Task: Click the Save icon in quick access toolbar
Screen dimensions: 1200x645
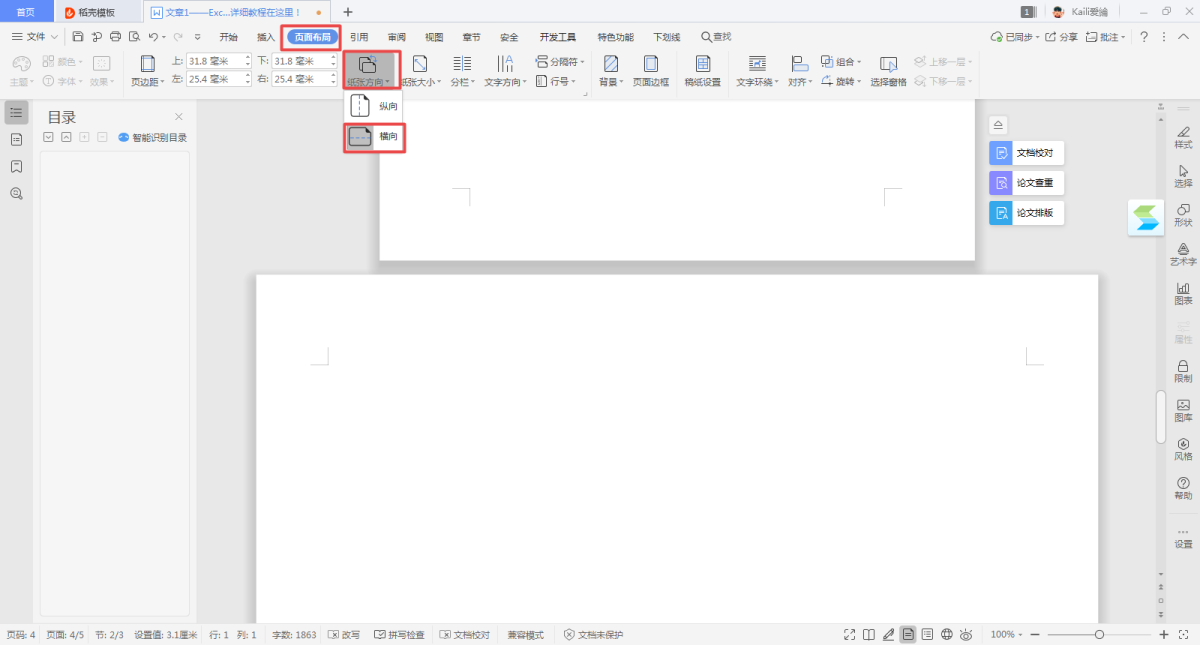Action: coord(78,37)
